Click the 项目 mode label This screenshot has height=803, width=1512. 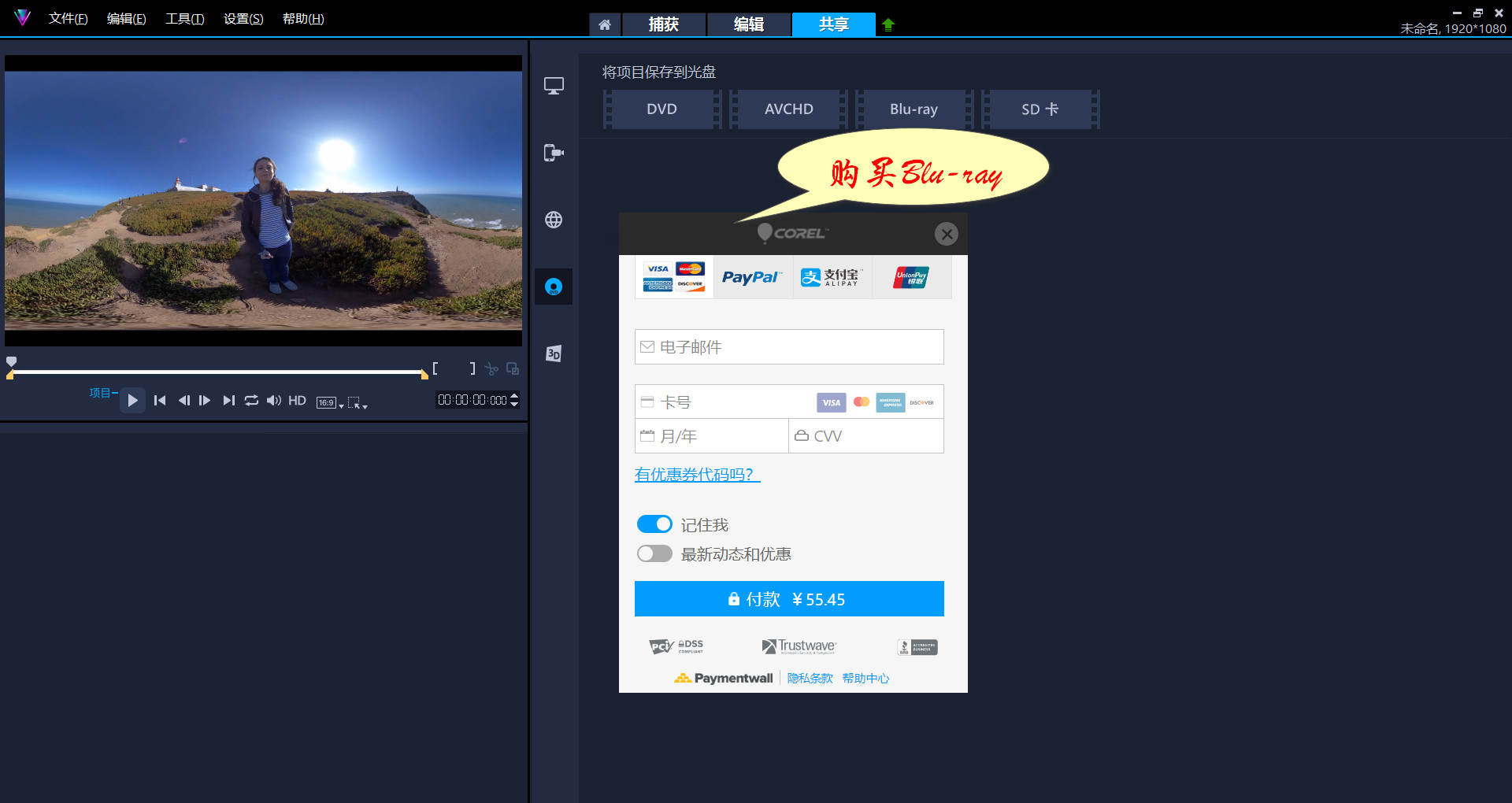[100, 393]
